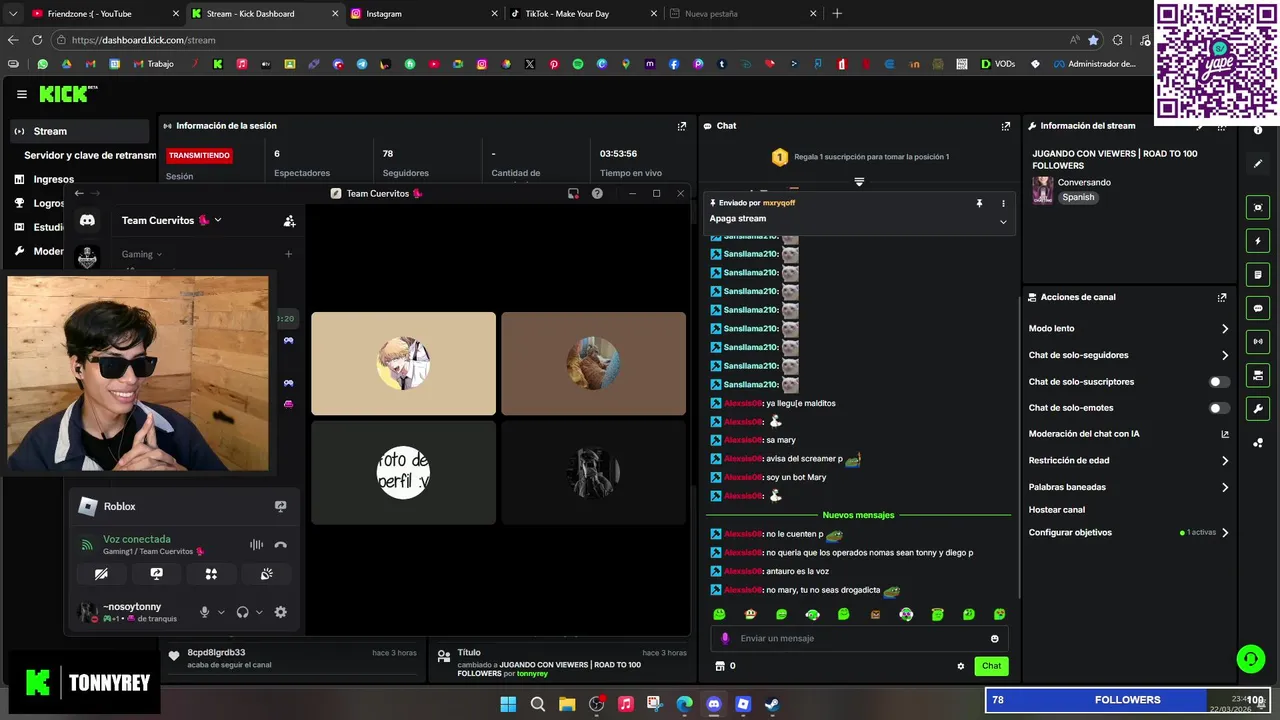Open Steam from the Windows taskbar
1280x720 pixels.
(x=772, y=704)
